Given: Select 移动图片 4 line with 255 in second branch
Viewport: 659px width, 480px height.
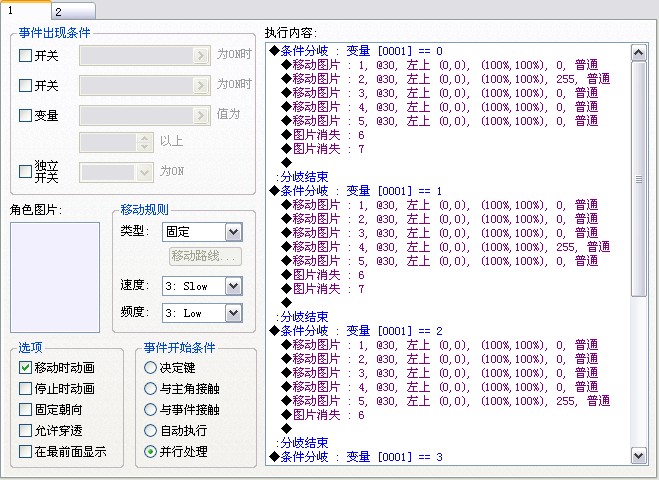Looking at the screenshot, I should (445, 247).
